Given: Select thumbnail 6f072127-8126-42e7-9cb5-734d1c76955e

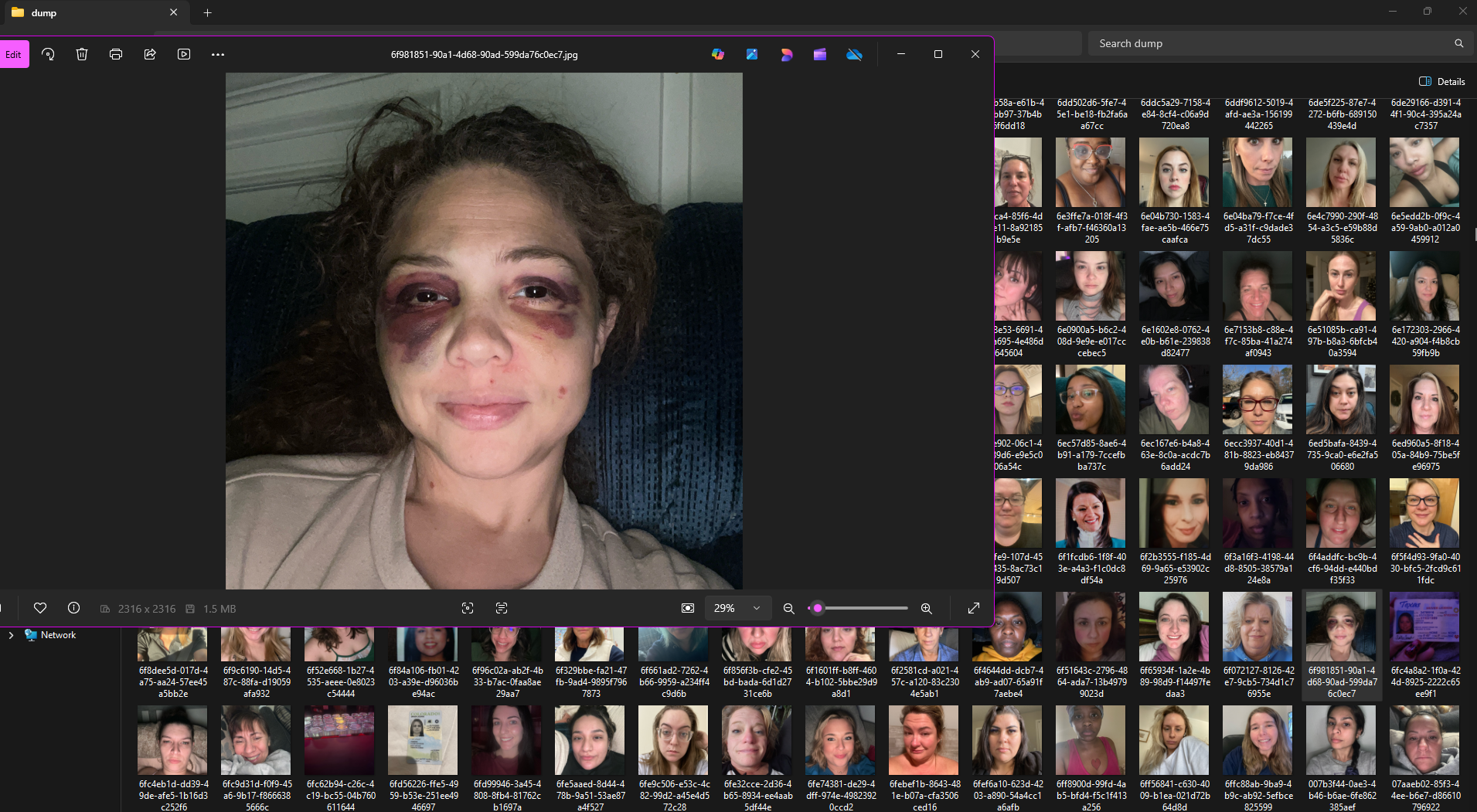Looking at the screenshot, I should coord(1257,627).
